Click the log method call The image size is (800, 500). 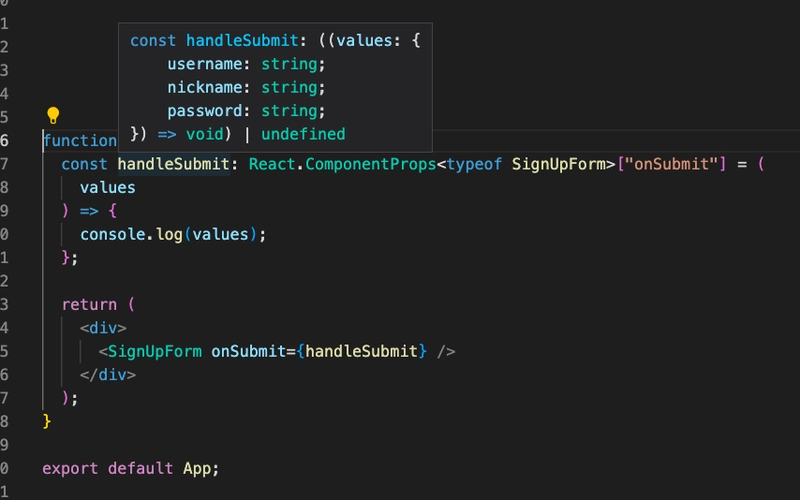(169, 235)
